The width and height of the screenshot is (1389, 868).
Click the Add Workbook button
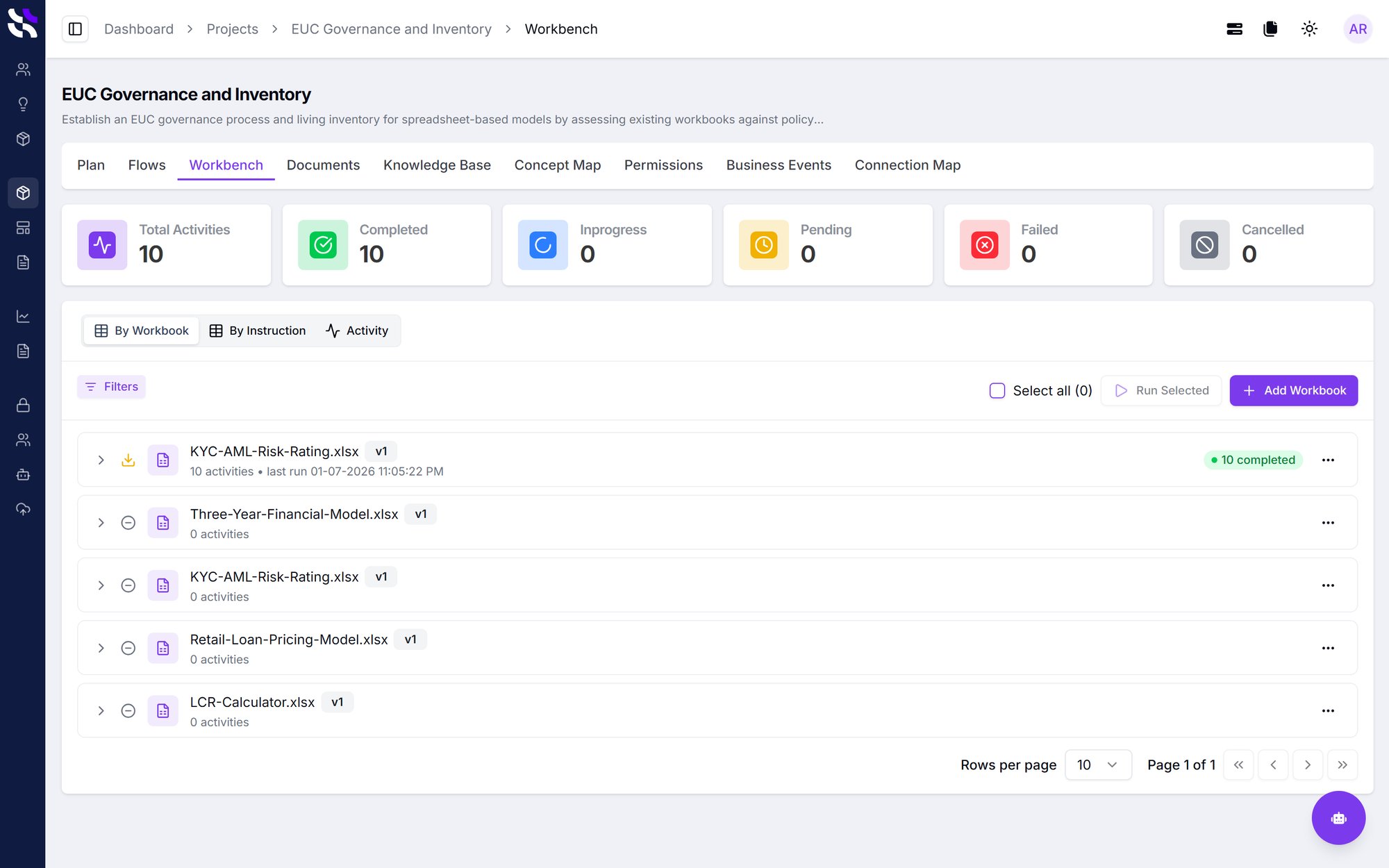point(1293,391)
